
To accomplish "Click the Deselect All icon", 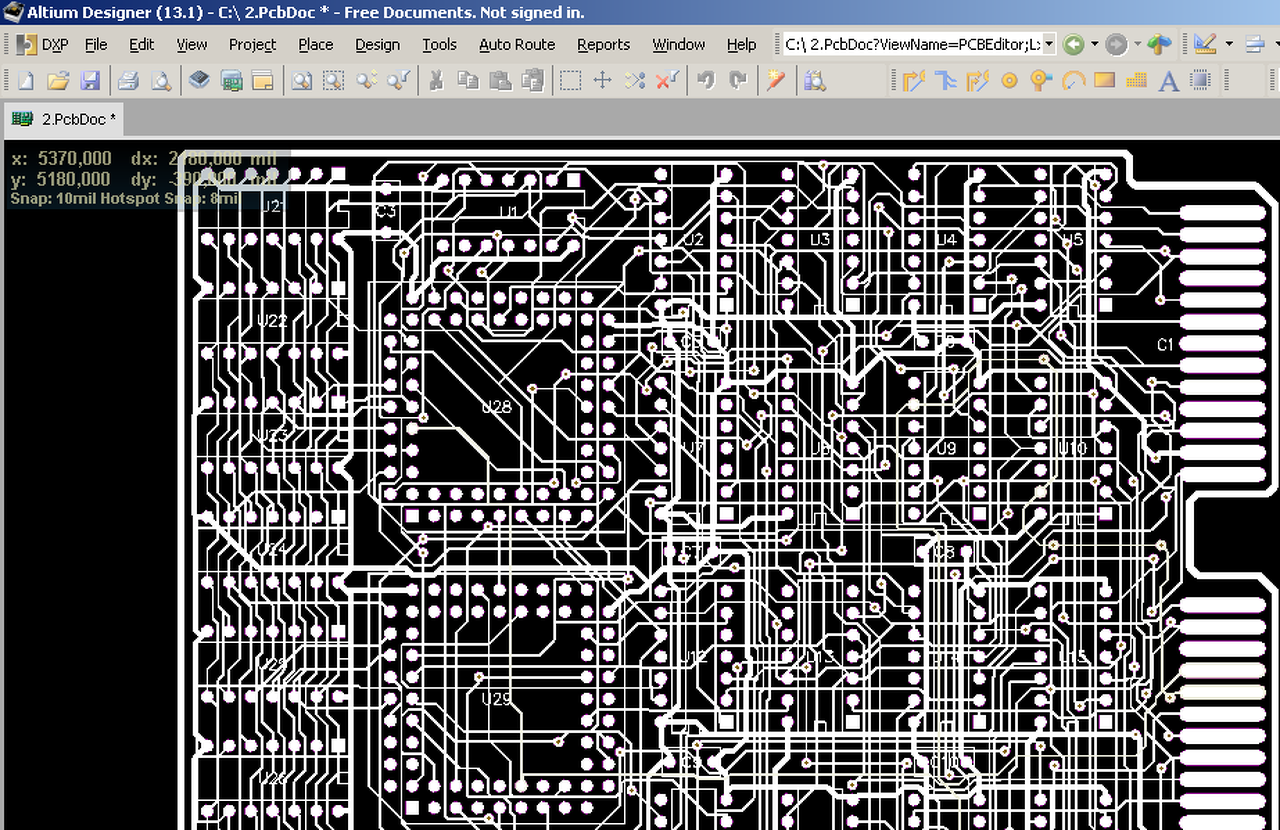I will (x=635, y=81).
